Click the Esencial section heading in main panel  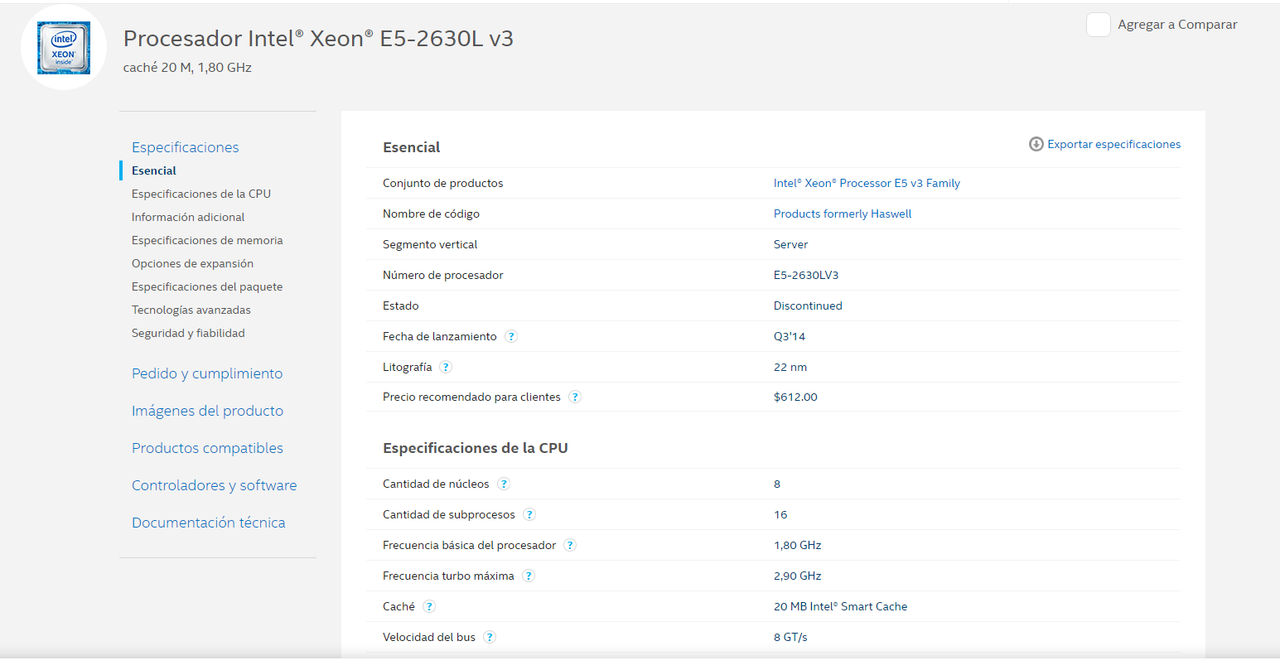411,147
